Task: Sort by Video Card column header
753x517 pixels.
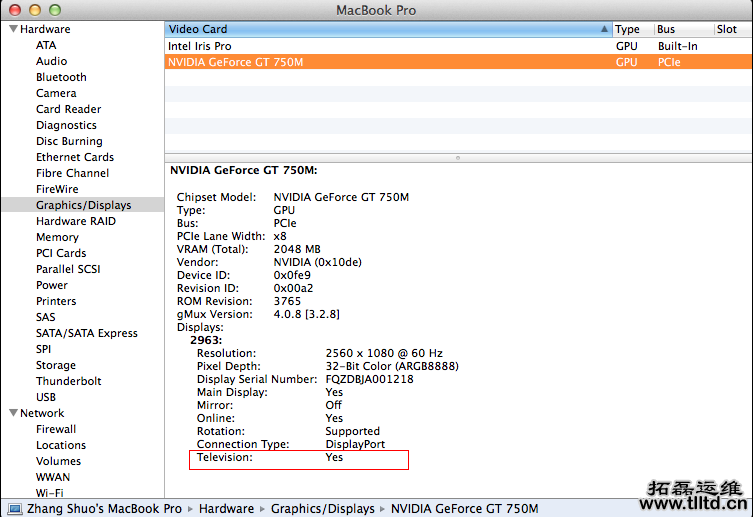Action: 385,30
